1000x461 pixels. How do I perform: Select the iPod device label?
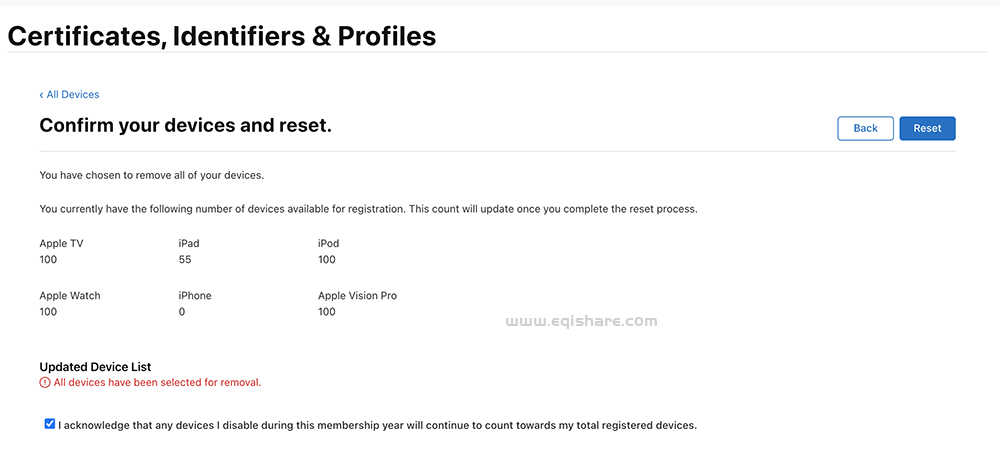pos(328,243)
